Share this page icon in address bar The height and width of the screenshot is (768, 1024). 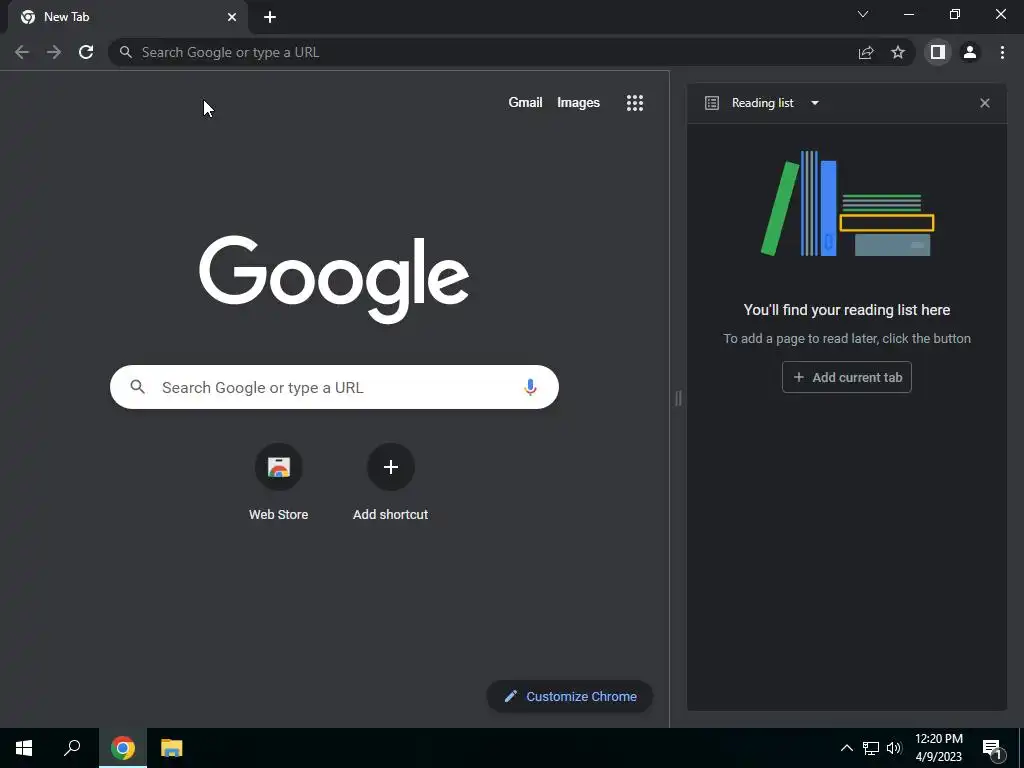tap(866, 52)
